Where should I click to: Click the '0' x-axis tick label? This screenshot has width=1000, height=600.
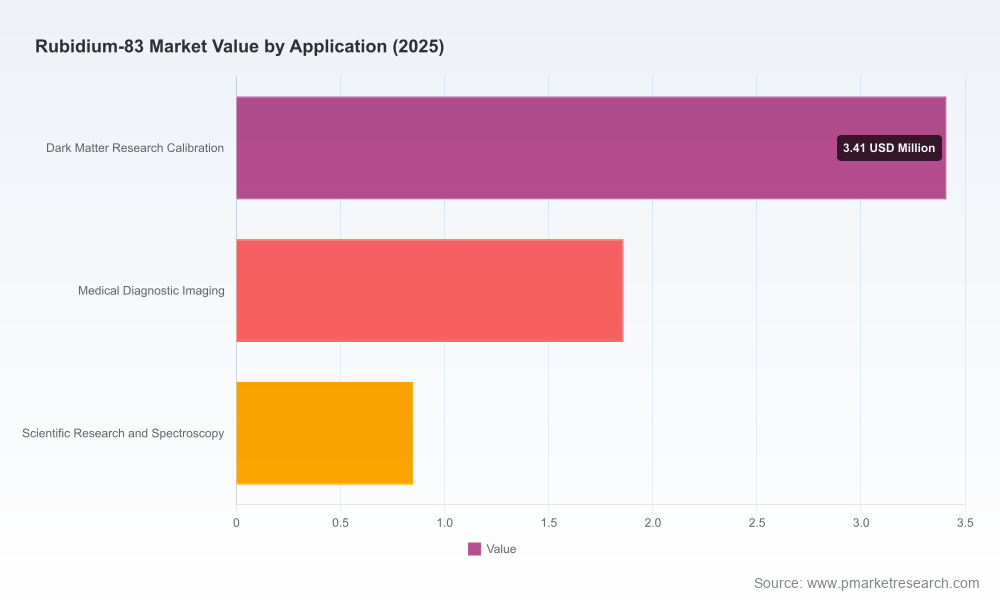237,523
